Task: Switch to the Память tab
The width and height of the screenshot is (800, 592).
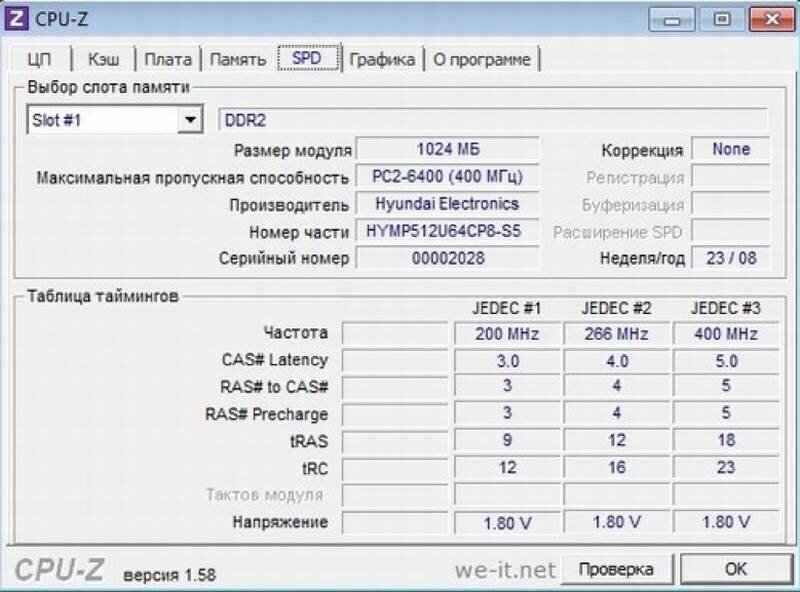Action: coord(238,59)
